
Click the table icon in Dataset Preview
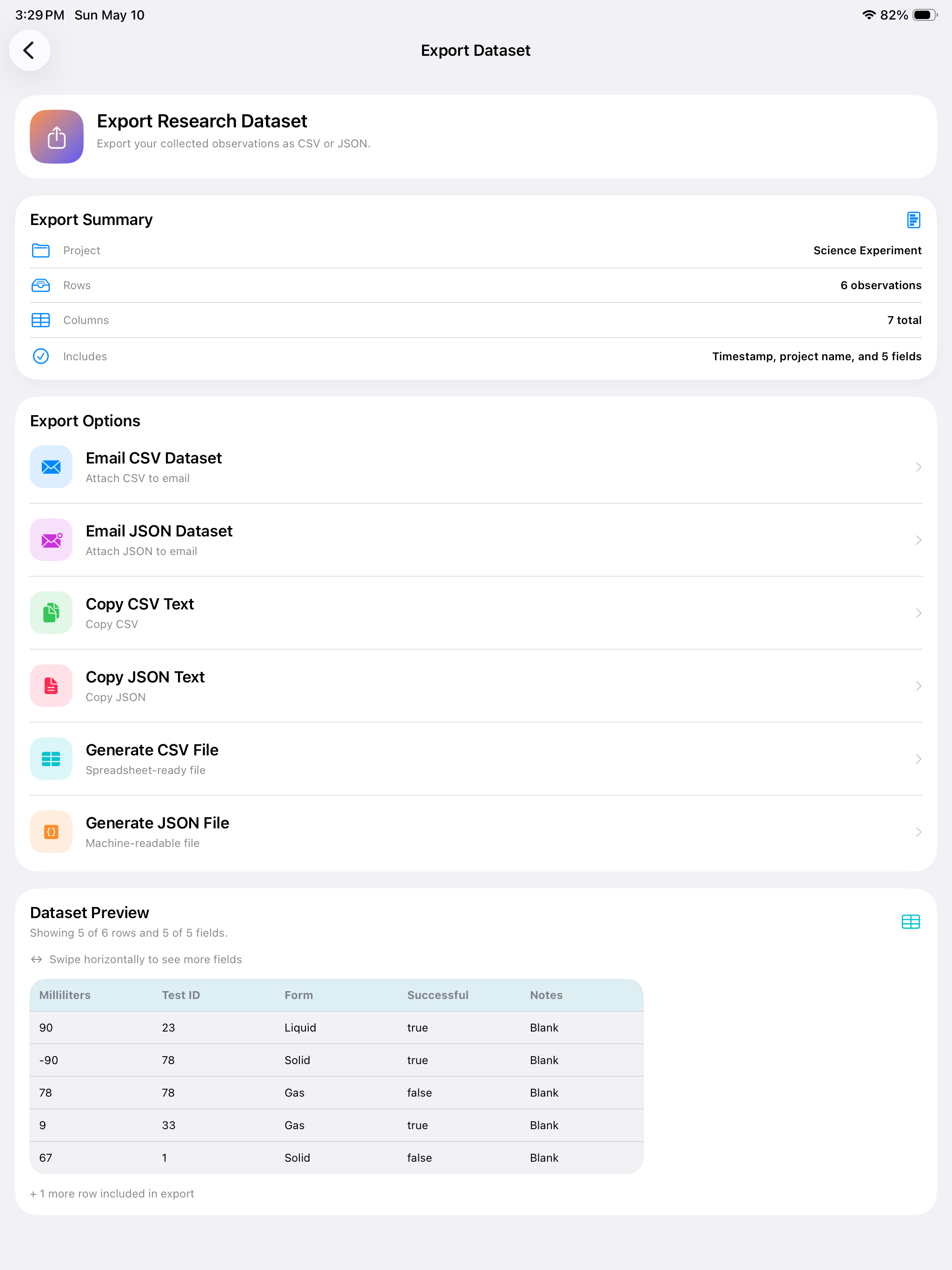tap(911, 921)
